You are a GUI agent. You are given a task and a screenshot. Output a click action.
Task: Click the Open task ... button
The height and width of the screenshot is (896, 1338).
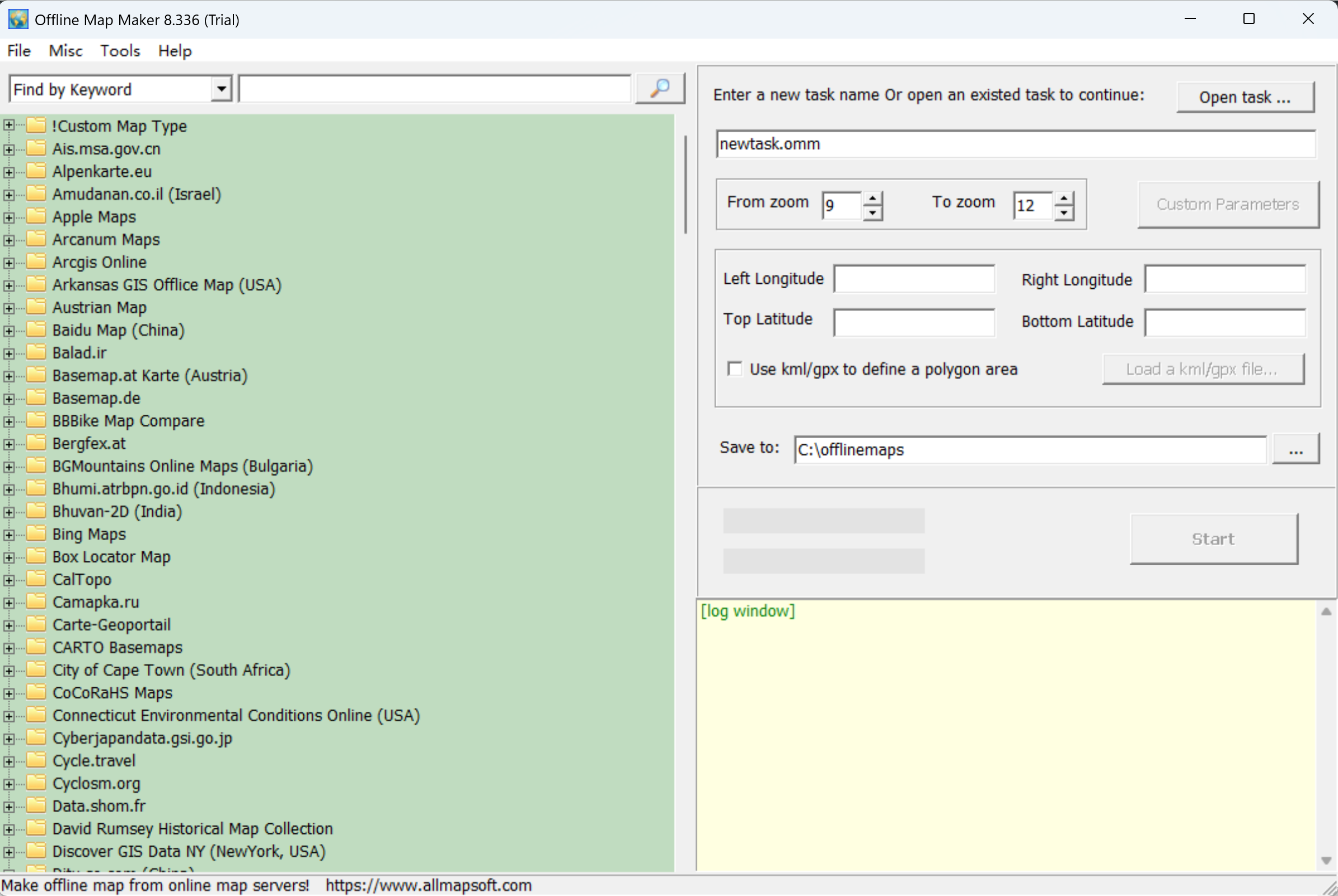click(x=1246, y=97)
